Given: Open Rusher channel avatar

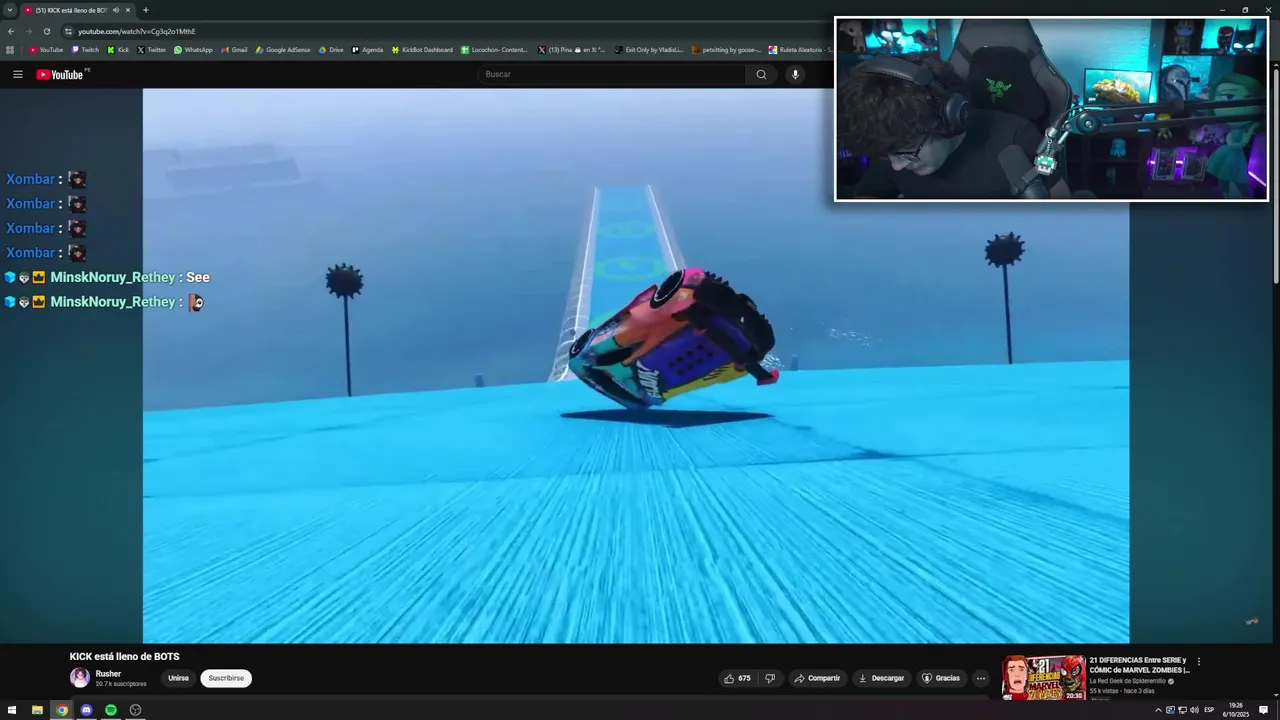Looking at the screenshot, I should (80, 678).
